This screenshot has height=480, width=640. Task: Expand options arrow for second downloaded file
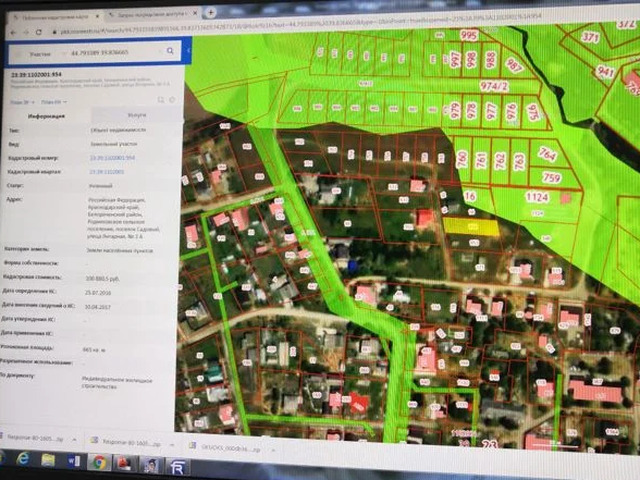172,445
